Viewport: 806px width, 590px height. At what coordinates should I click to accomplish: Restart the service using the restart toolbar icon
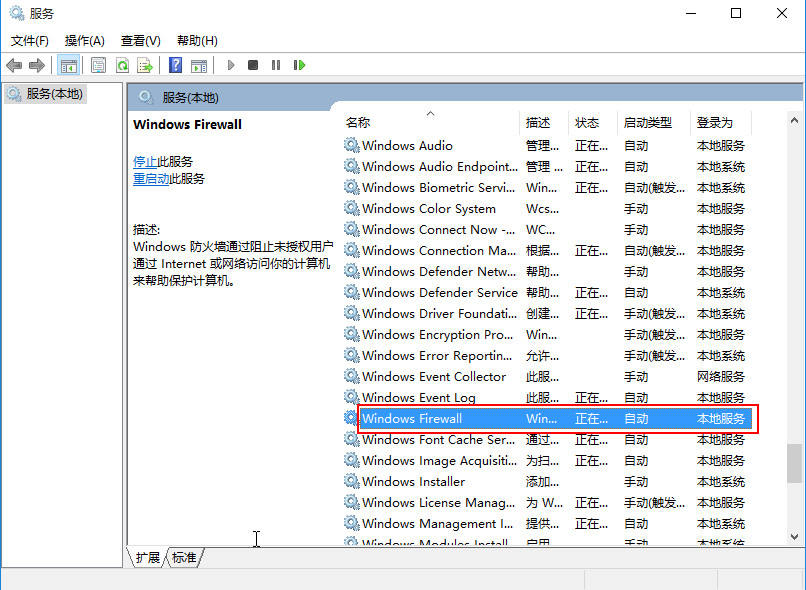[x=300, y=64]
